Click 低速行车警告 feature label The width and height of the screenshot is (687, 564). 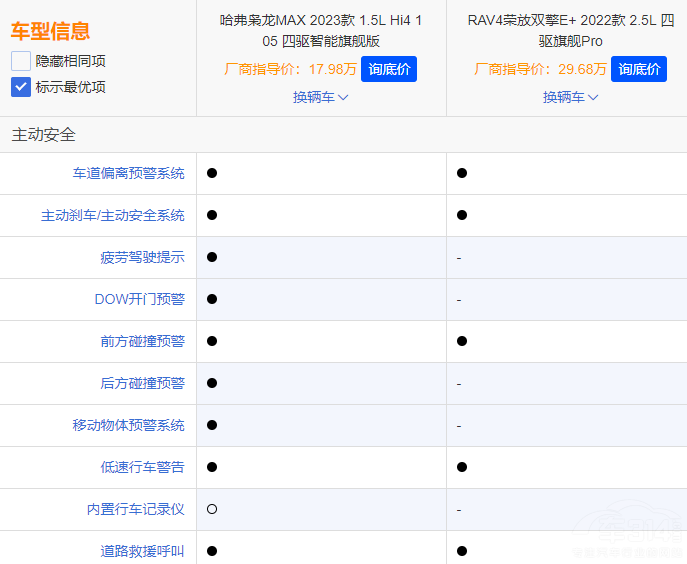click(142, 467)
